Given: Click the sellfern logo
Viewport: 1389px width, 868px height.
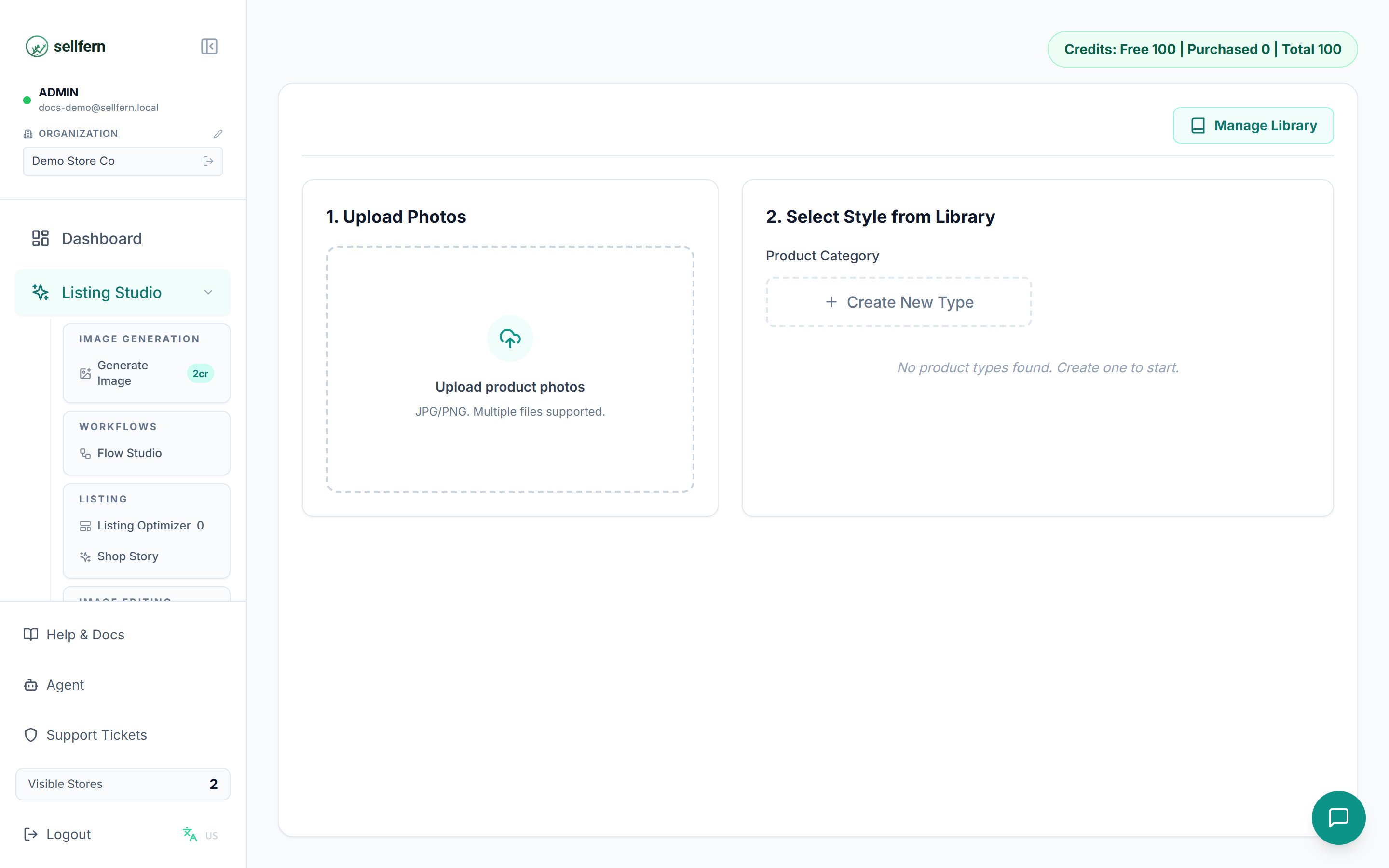Looking at the screenshot, I should coord(66,46).
